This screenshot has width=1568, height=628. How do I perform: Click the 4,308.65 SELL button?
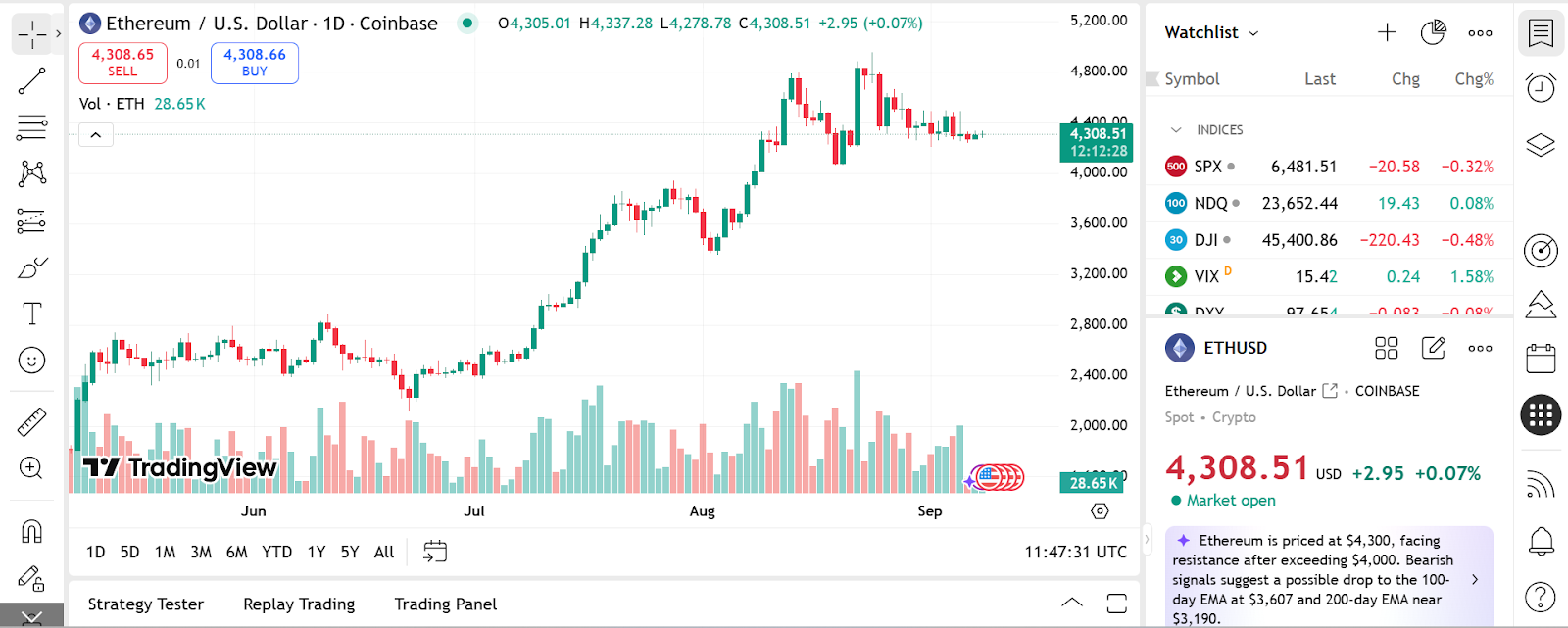coord(122,63)
